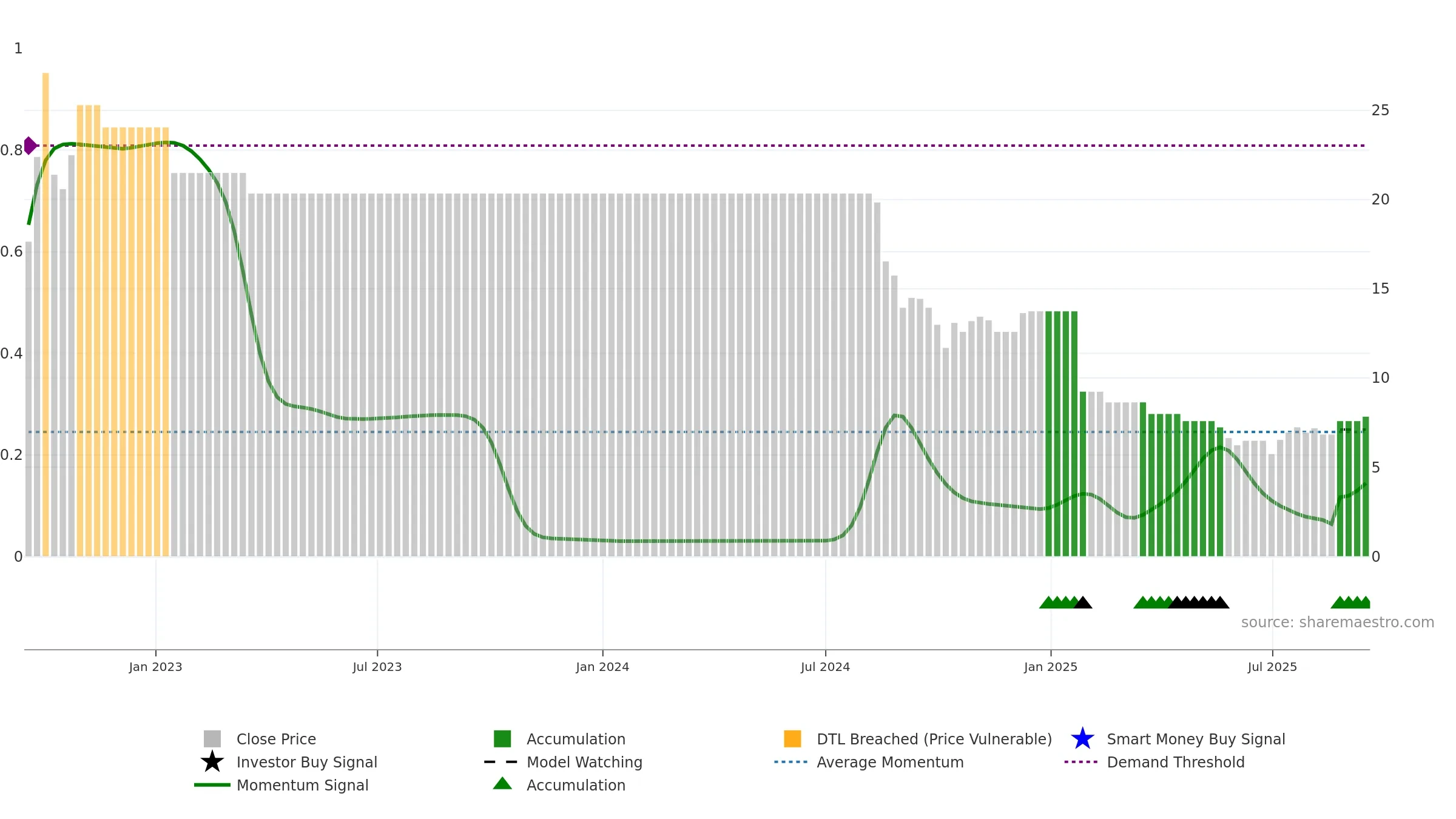Click the blue Smart Money Buy Signal star
This screenshot has height=819, width=1456.
1083,739
